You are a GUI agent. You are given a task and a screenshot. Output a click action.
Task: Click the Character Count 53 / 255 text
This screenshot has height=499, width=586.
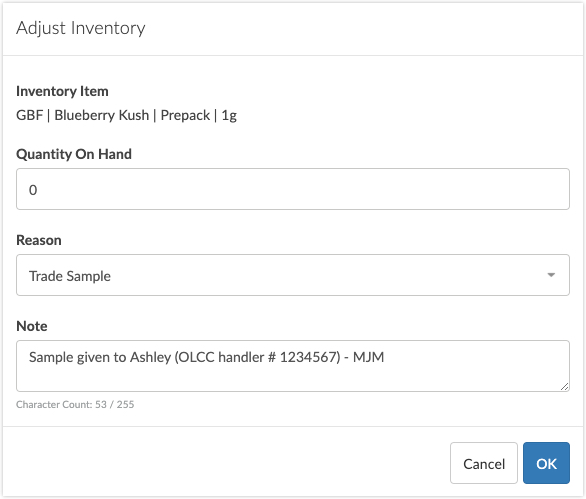point(75,404)
